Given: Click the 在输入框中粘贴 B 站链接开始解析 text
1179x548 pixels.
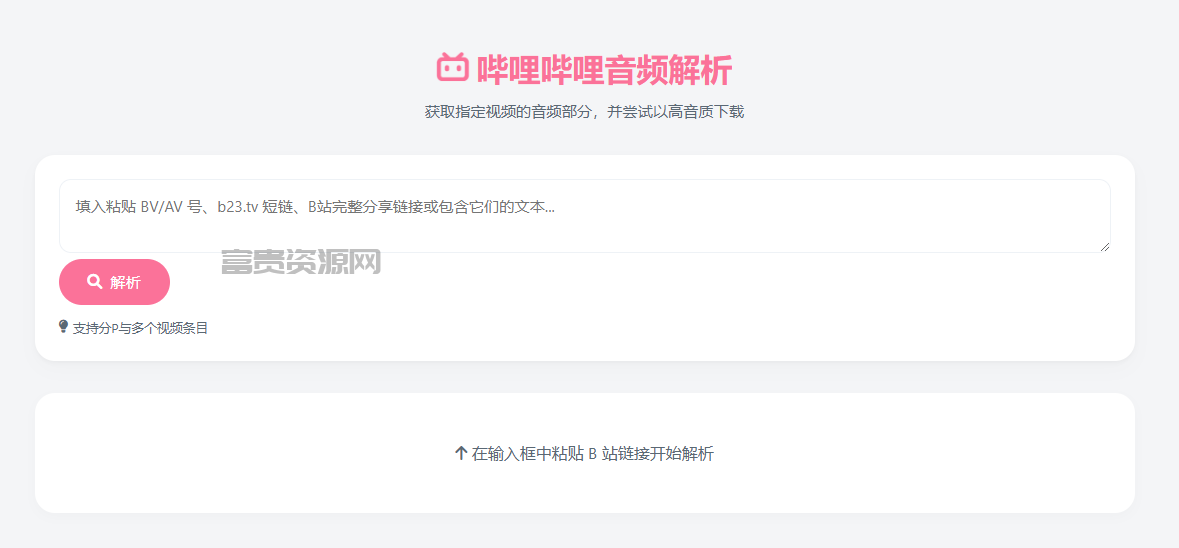Looking at the screenshot, I should [x=593, y=454].
